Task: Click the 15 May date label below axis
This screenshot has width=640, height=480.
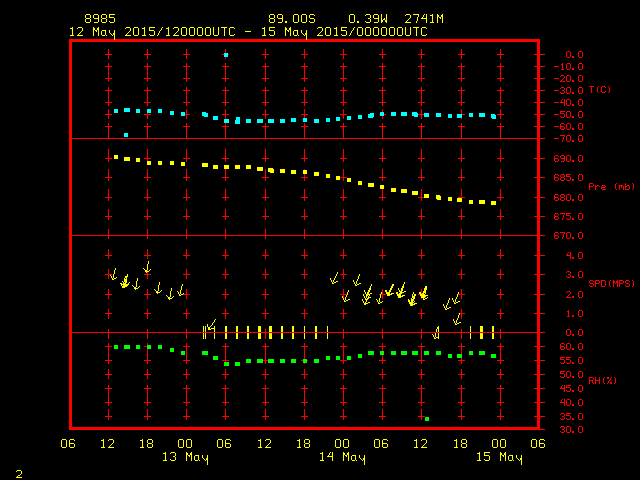Action: tap(499, 457)
